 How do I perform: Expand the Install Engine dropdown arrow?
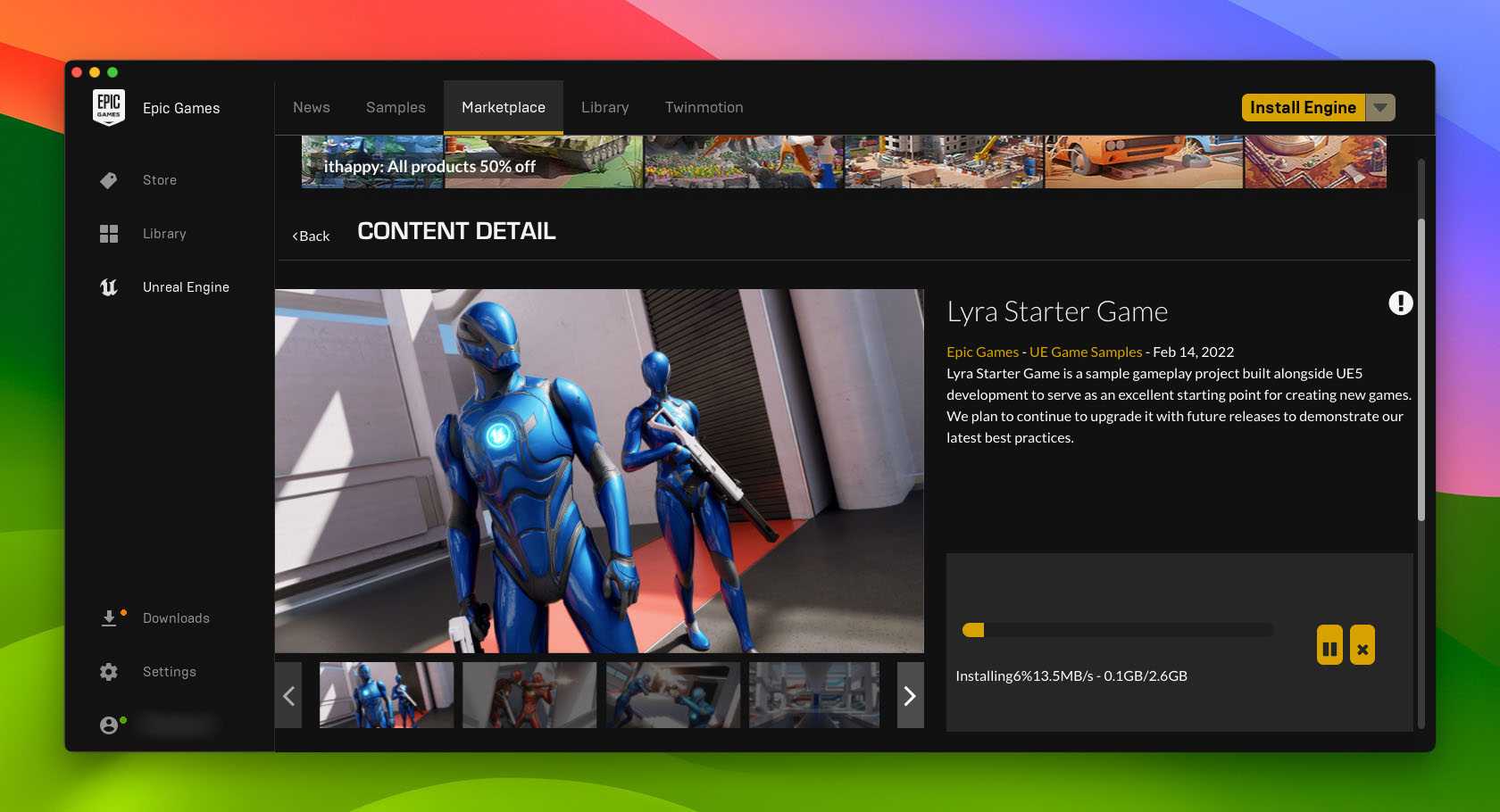click(1380, 108)
